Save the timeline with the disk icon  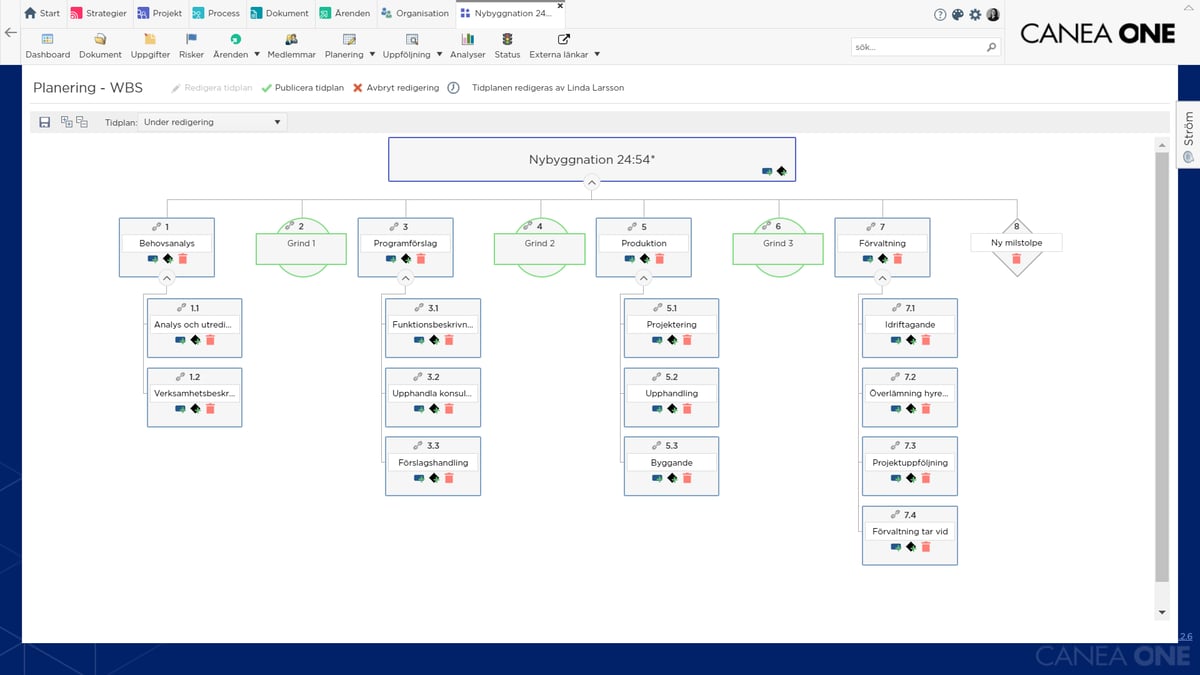pos(44,122)
